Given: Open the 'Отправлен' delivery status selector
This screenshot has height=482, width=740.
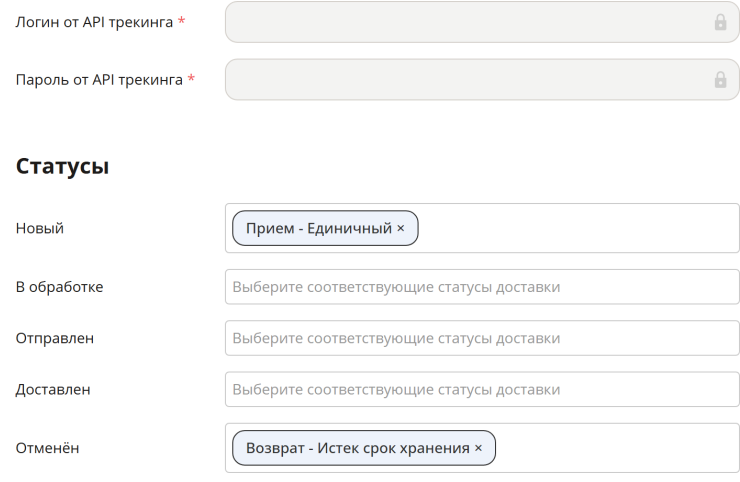Looking at the screenshot, I should click(482, 338).
